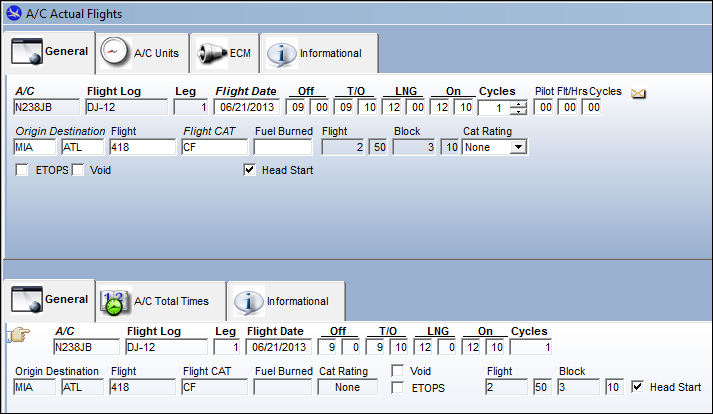The image size is (713, 414).
Task: Click the upper LNG hours field 12
Action: [393, 107]
